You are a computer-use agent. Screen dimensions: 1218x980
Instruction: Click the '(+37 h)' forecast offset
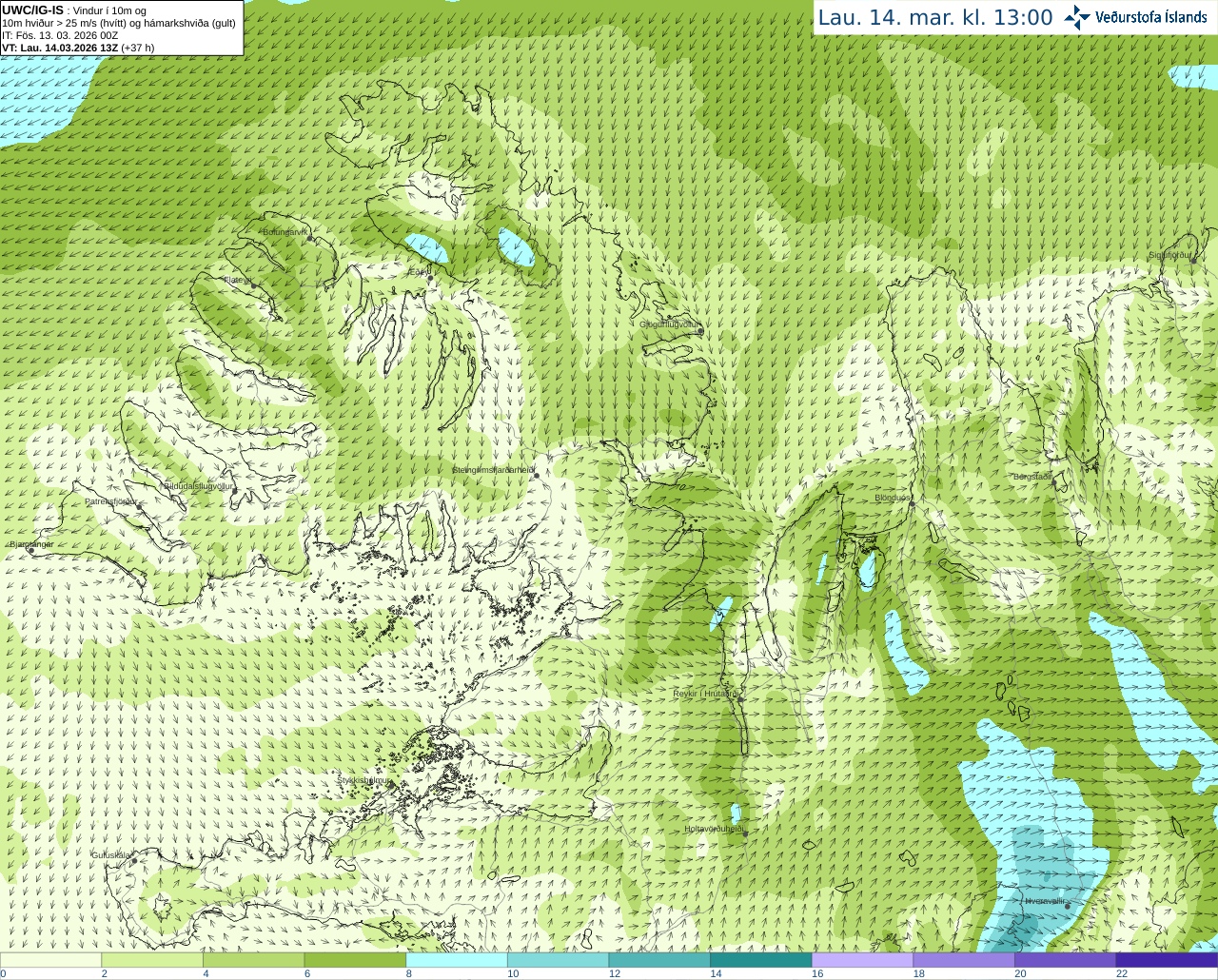tap(138, 48)
